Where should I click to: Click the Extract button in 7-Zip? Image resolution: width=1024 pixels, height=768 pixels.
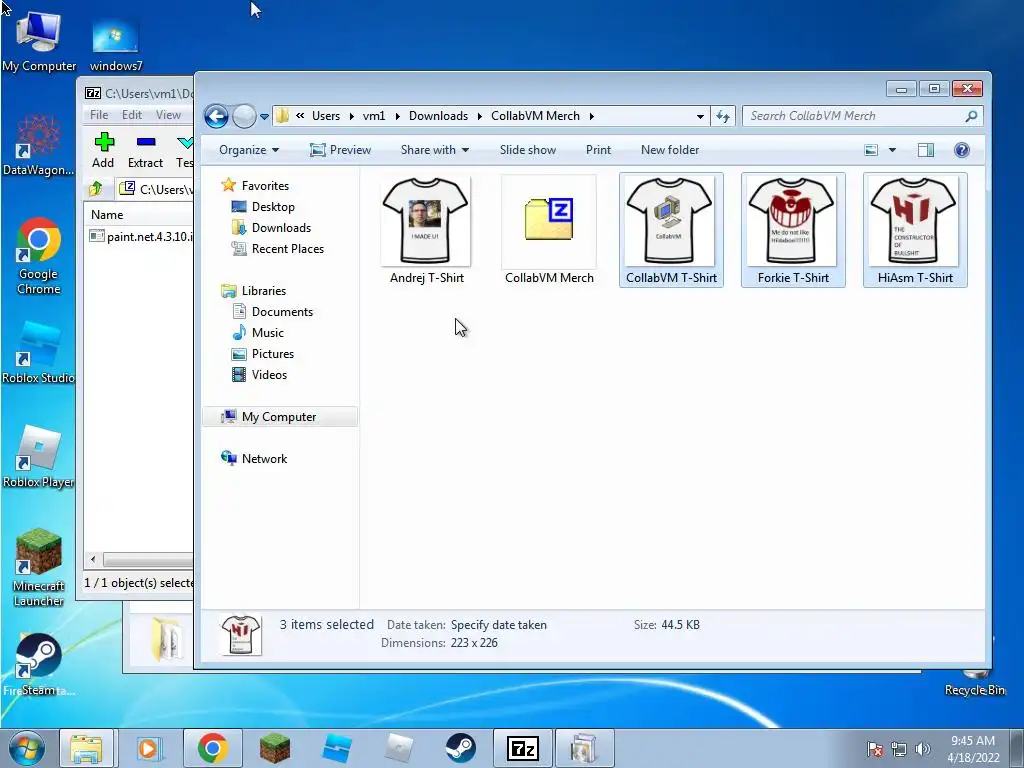click(145, 150)
